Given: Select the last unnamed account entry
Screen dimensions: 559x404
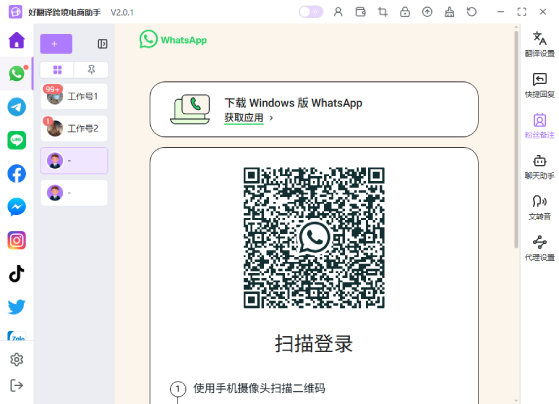Looking at the screenshot, I should [x=74, y=193].
